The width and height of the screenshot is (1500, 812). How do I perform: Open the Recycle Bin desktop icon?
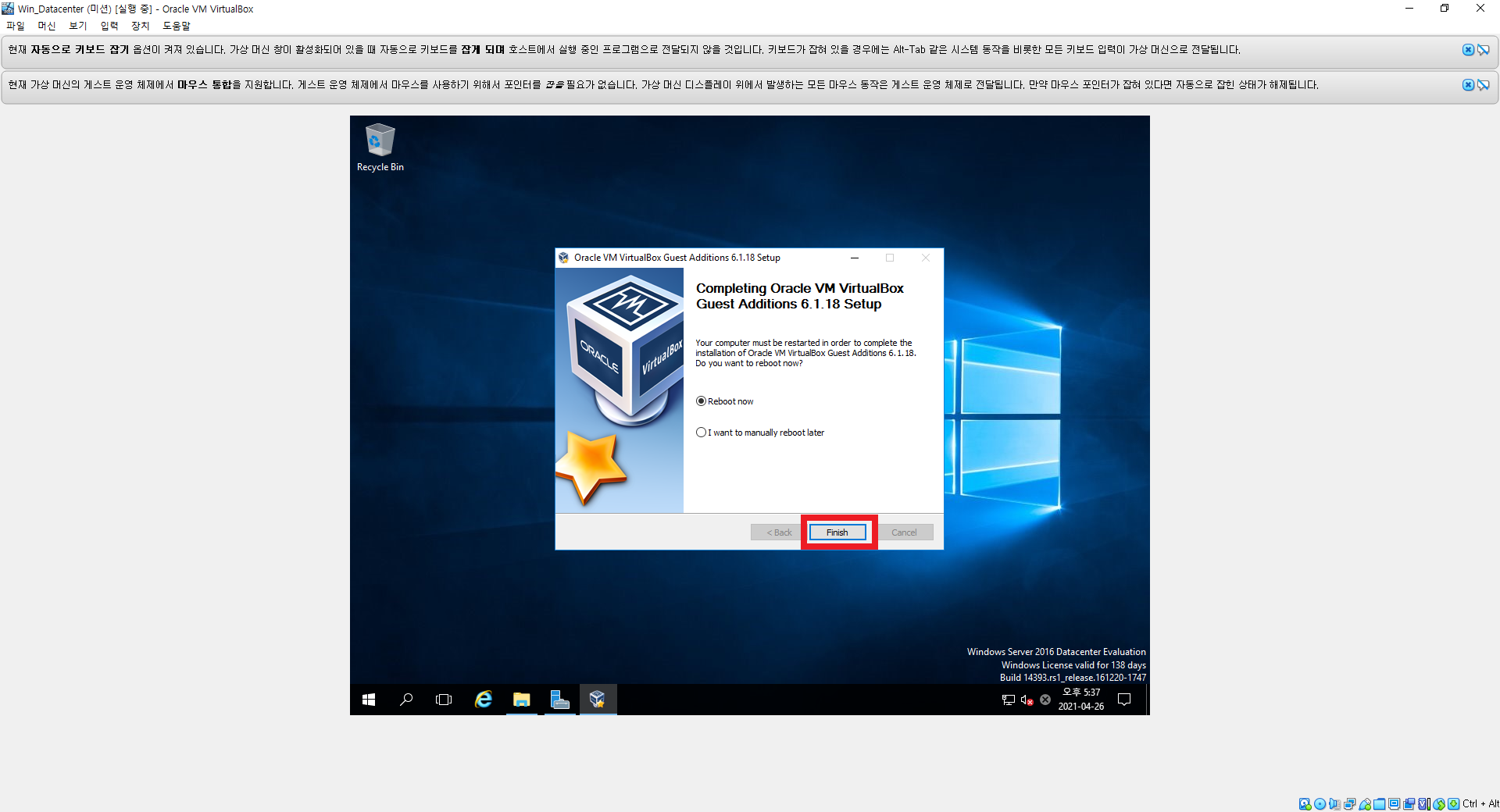pos(380,148)
